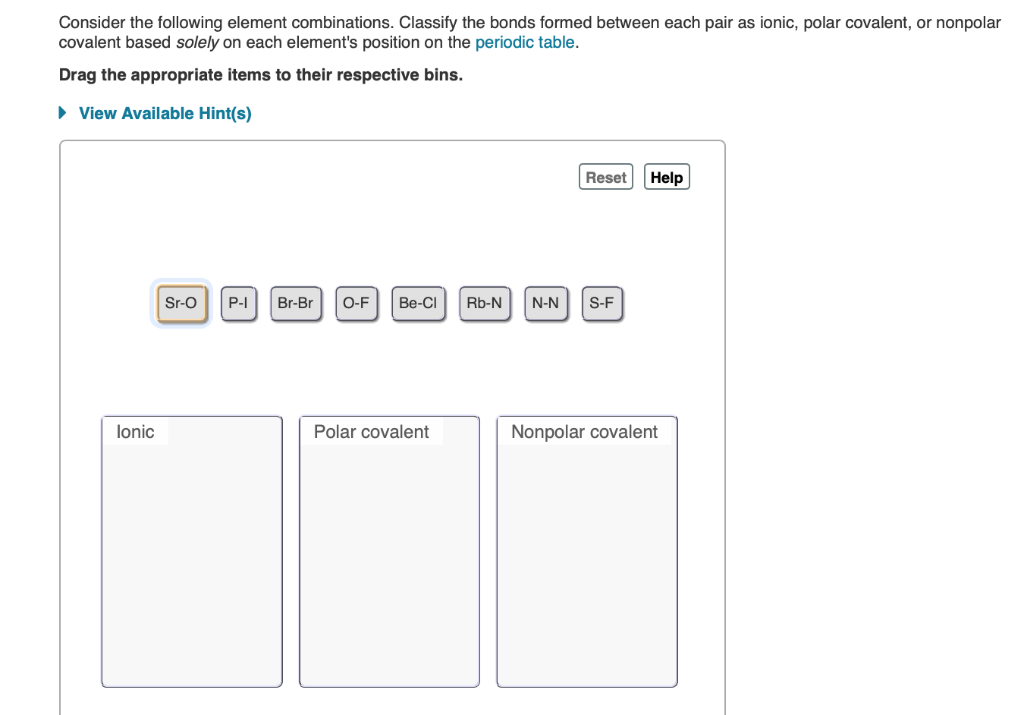
Task: Click the Ionic bin label
Action: click(x=135, y=431)
